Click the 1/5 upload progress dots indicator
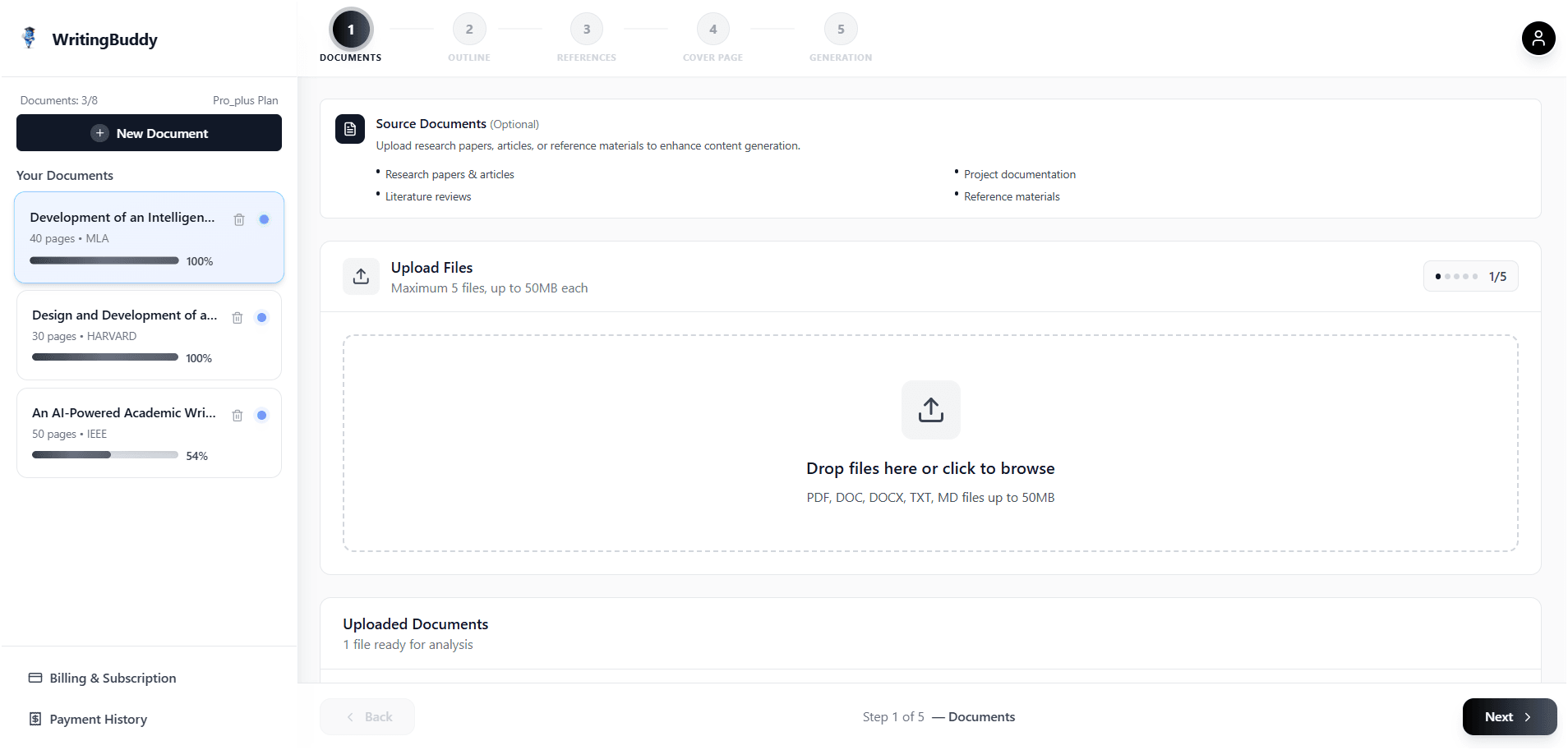This screenshot has width=1568, height=750. [x=1470, y=276]
